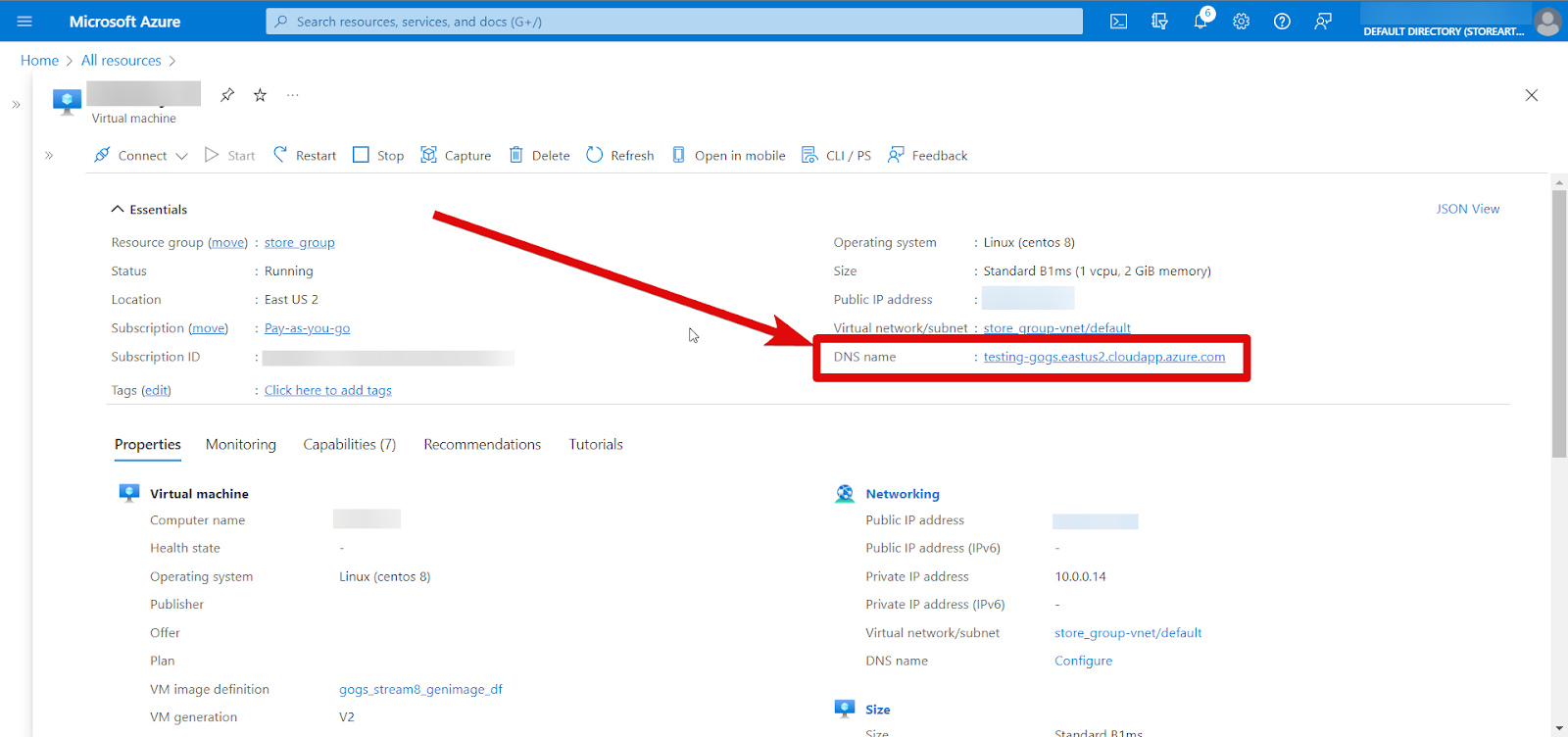Image resolution: width=1568 pixels, height=737 pixels.
Task: Open the top bar feedback icon
Action: coord(1323,22)
